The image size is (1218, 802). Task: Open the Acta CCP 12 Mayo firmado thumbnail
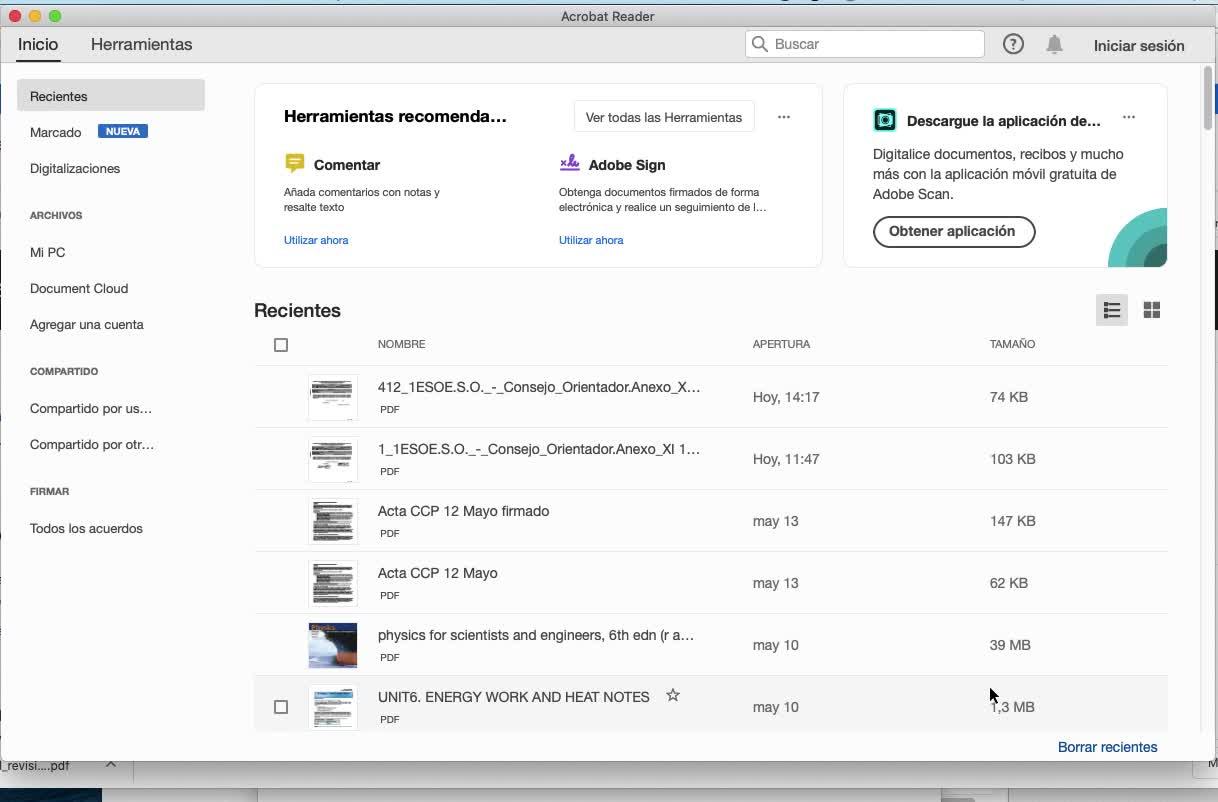333,521
